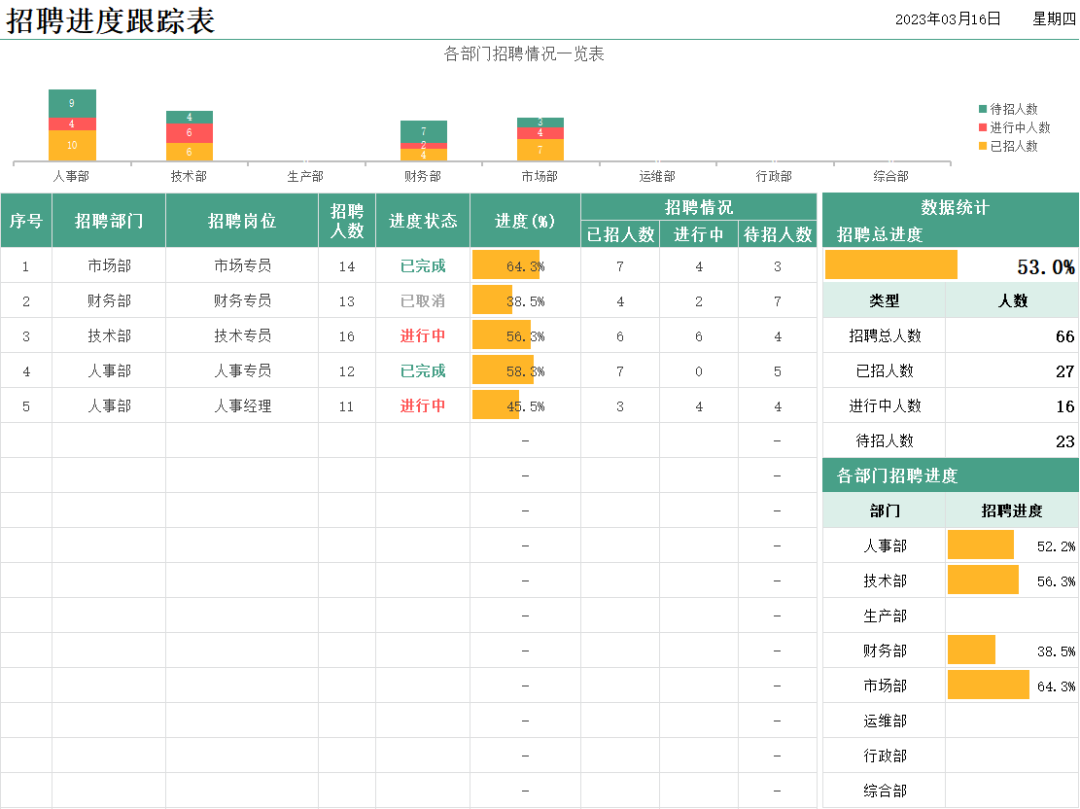Select the 技术专员 position cell

[242, 335]
